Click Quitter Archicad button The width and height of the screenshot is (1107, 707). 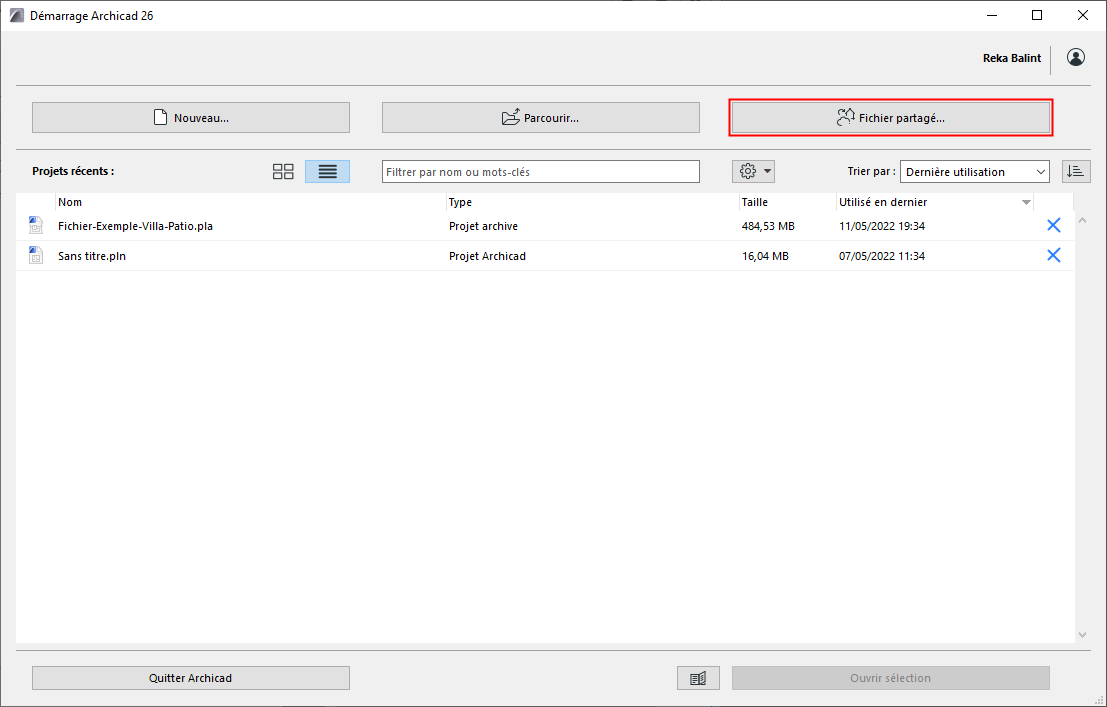click(x=191, y=678)
